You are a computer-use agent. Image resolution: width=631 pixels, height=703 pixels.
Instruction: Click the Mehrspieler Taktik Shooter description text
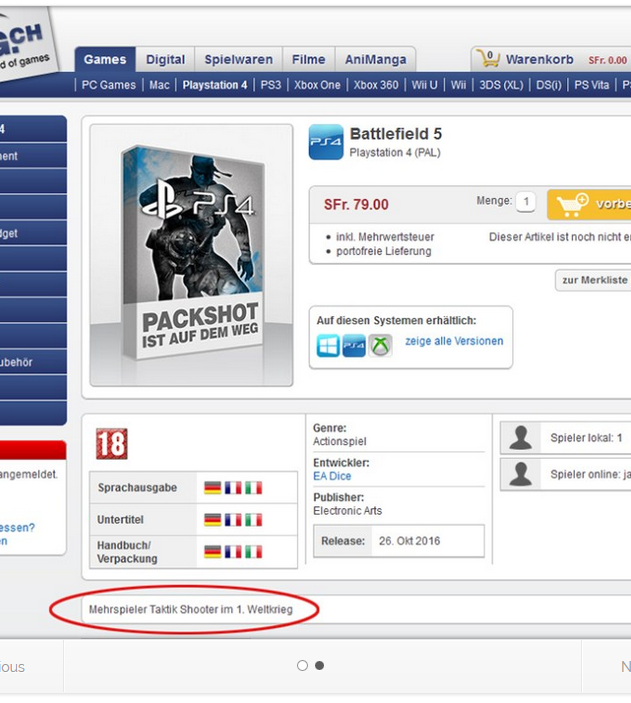tap(191, 610)
